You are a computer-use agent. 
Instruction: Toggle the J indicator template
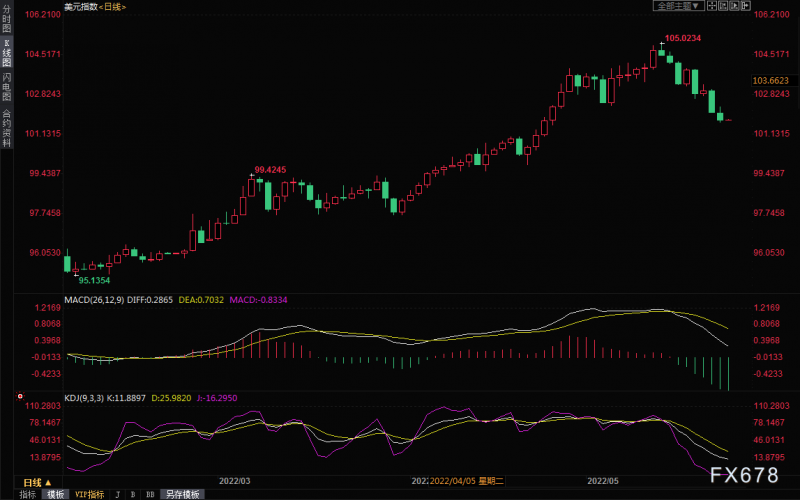[x=118, y=494]
